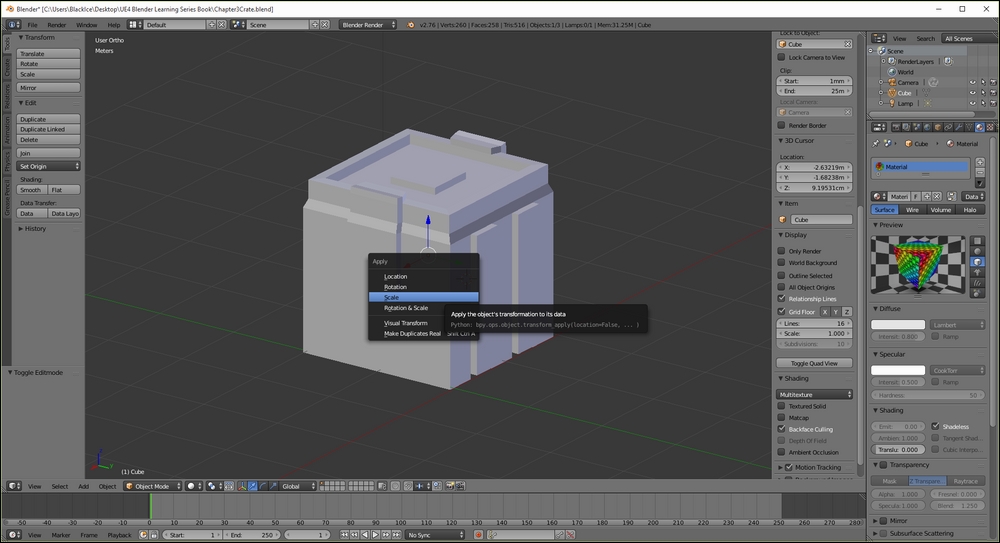The height and width of the screenshot is (543, 1000).
Task: Click the timeline editor type clock icon
Action: pos(14,535)
